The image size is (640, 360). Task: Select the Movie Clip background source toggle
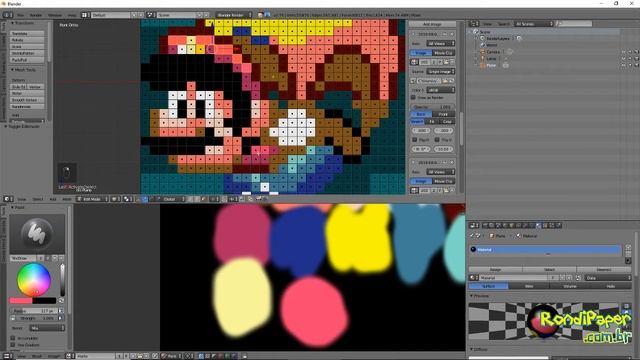click(443, 53)
